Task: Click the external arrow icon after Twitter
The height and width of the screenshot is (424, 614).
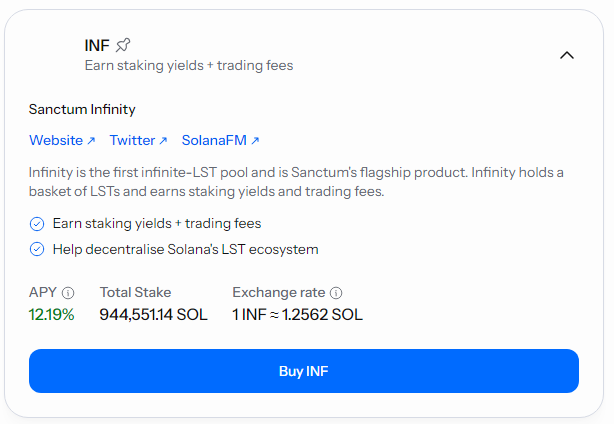Action: pyautogui.click(x=164, y=141)
